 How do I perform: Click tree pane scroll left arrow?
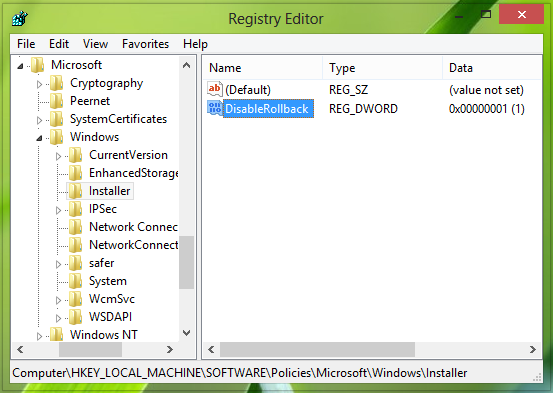pos(20,350)
